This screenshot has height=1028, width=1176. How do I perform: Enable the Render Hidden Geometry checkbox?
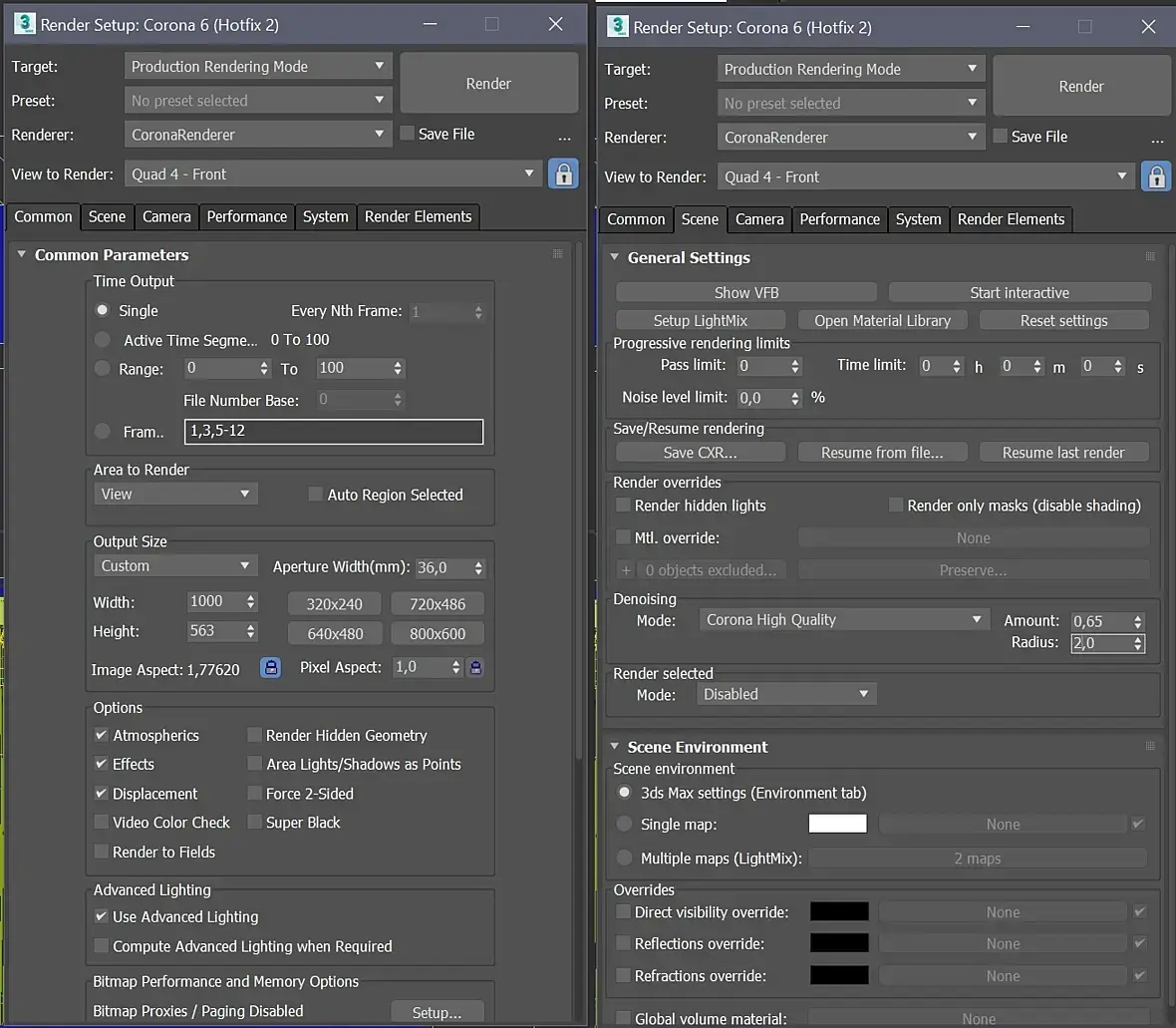pyautogui.click(x=255, y=736)
